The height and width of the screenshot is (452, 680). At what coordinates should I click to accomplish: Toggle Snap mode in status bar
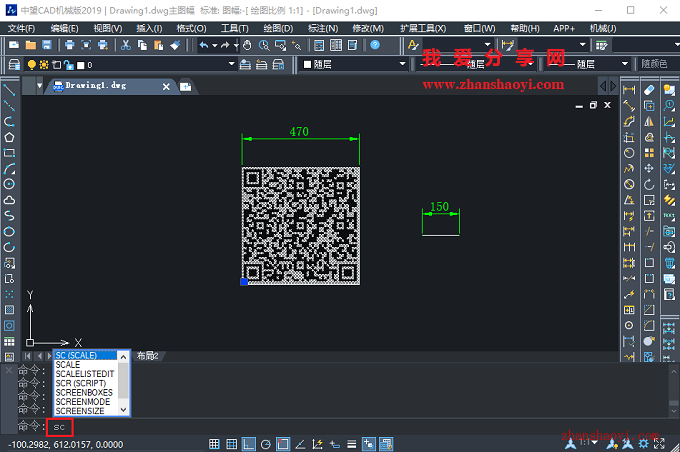[214, 444]
